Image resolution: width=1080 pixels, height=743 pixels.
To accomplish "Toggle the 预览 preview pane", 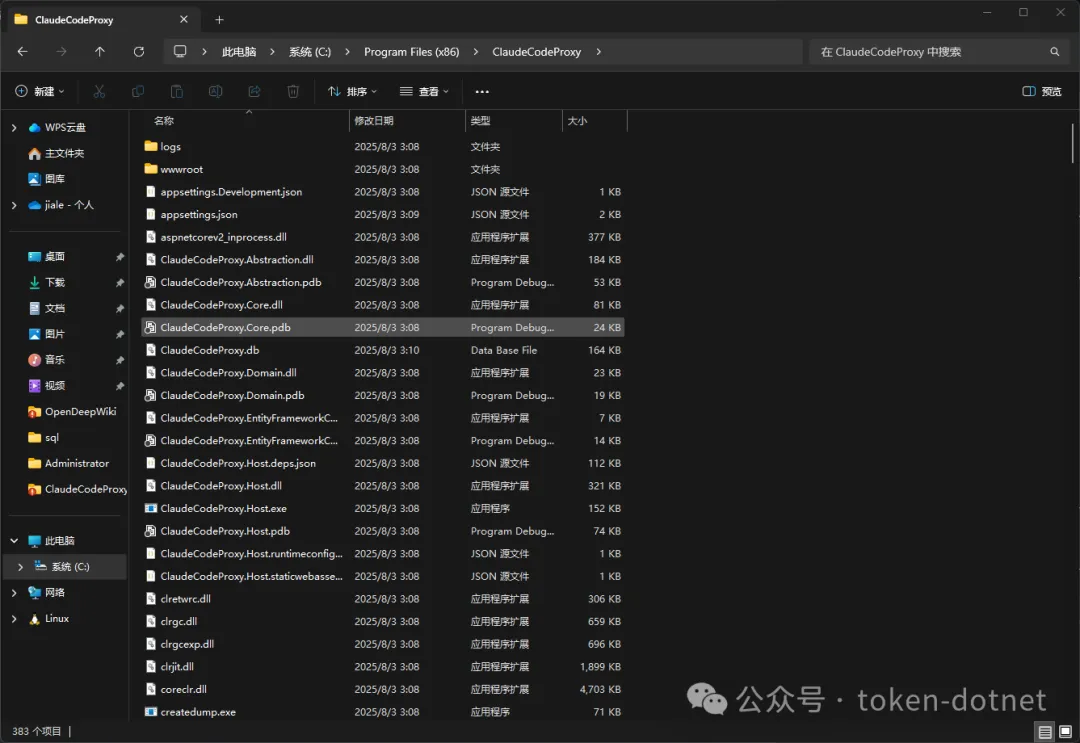I will [x=1042, y=92].
